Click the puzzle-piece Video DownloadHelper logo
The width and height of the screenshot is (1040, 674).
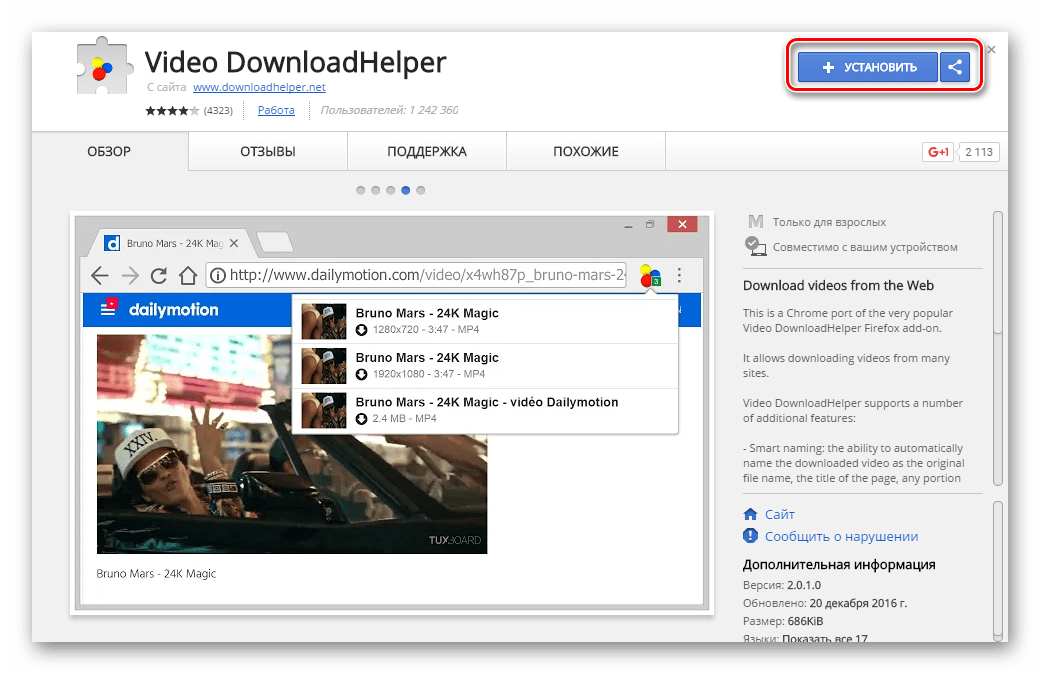[102, 65]
